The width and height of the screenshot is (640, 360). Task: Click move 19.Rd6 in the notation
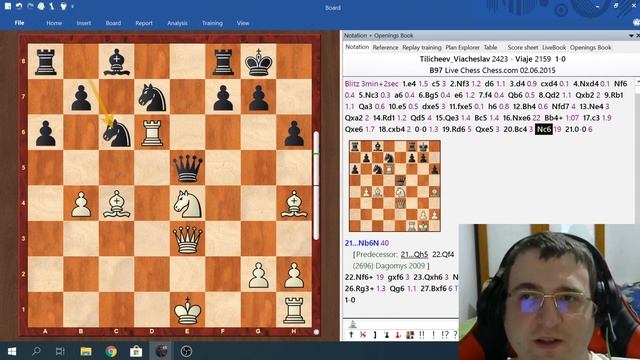(454, 129)
